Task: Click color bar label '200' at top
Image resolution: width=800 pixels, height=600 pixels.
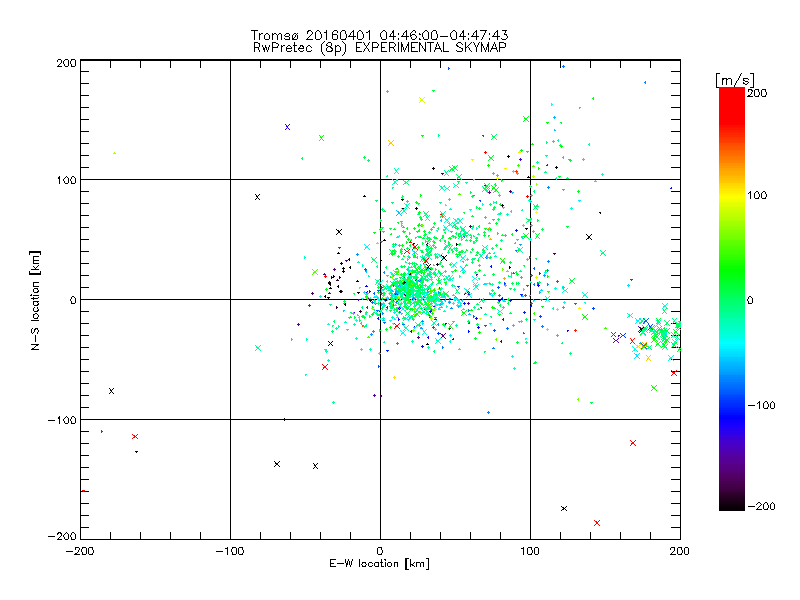Action: (757, 93)
